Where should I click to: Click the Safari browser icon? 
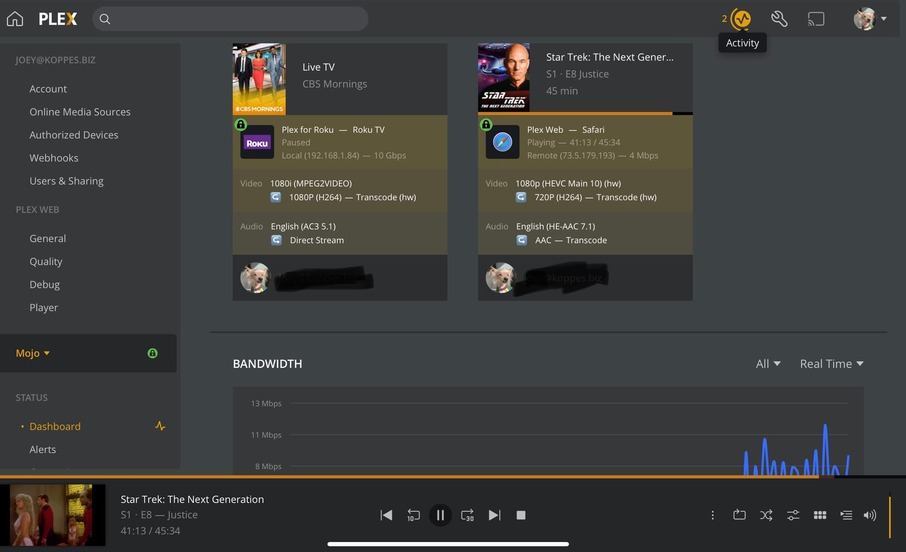(502, 142)
